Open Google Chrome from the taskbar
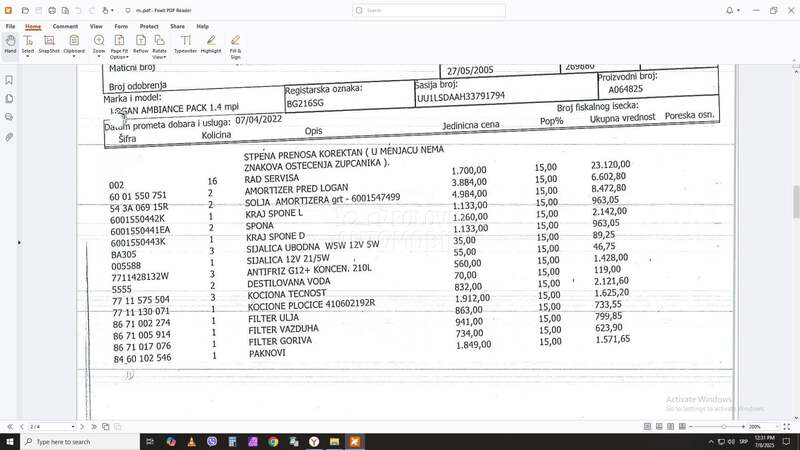This screenshot has width=800, height=450. point(273,442)
